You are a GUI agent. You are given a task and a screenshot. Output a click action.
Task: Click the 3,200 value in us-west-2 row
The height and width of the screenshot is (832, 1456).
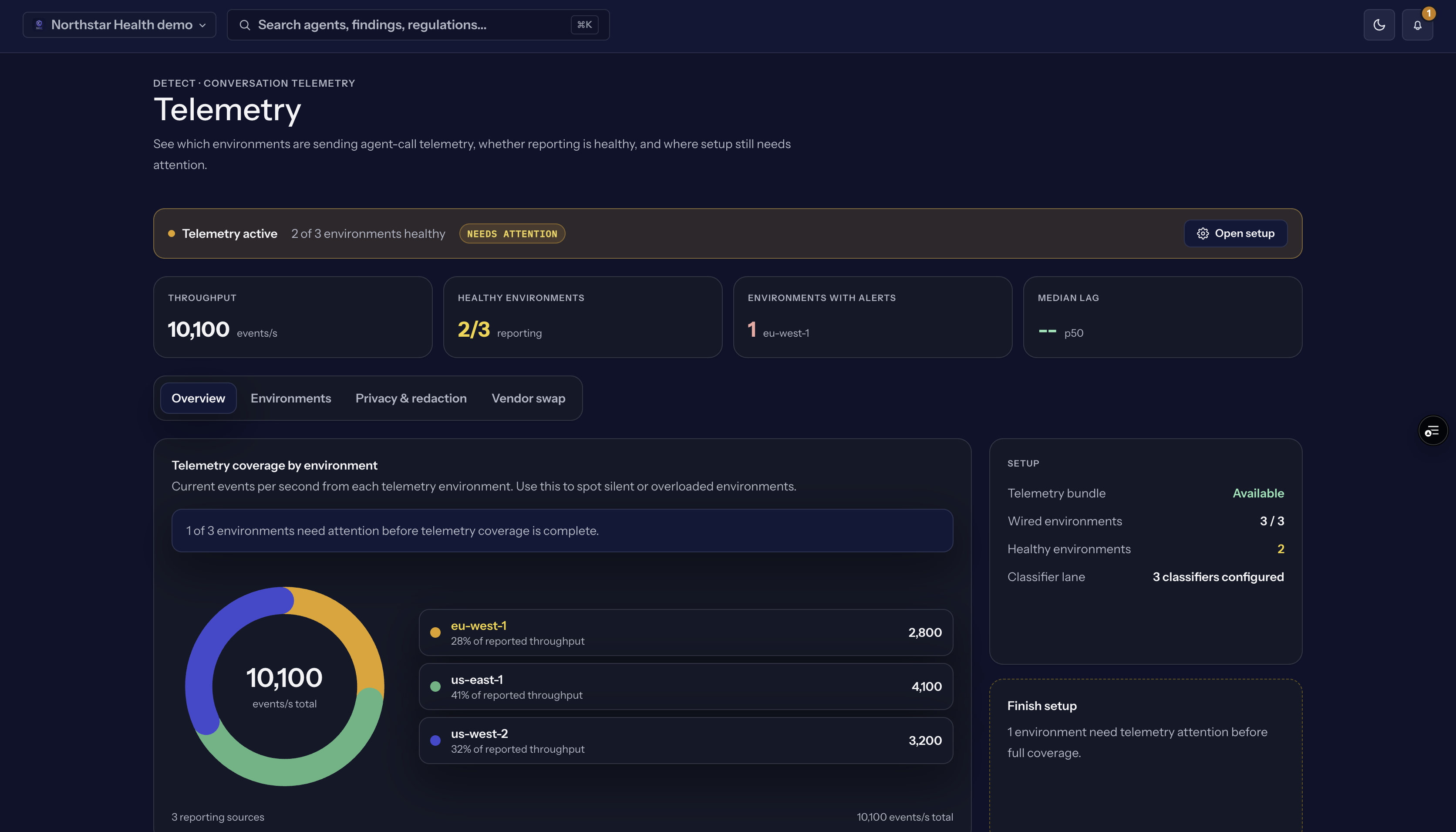click(925, 740)
